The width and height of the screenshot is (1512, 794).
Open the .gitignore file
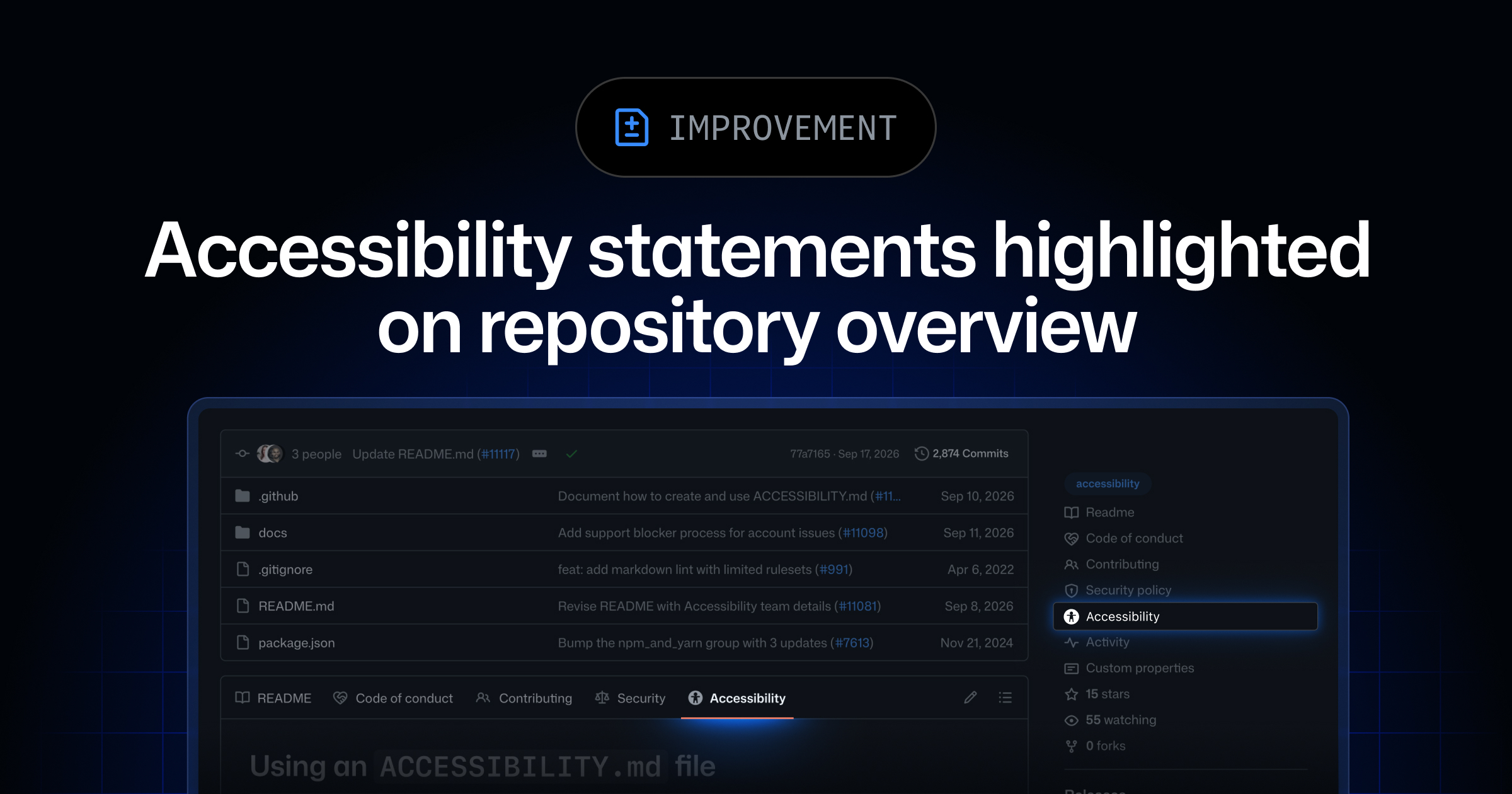click(x=285, y=569)
